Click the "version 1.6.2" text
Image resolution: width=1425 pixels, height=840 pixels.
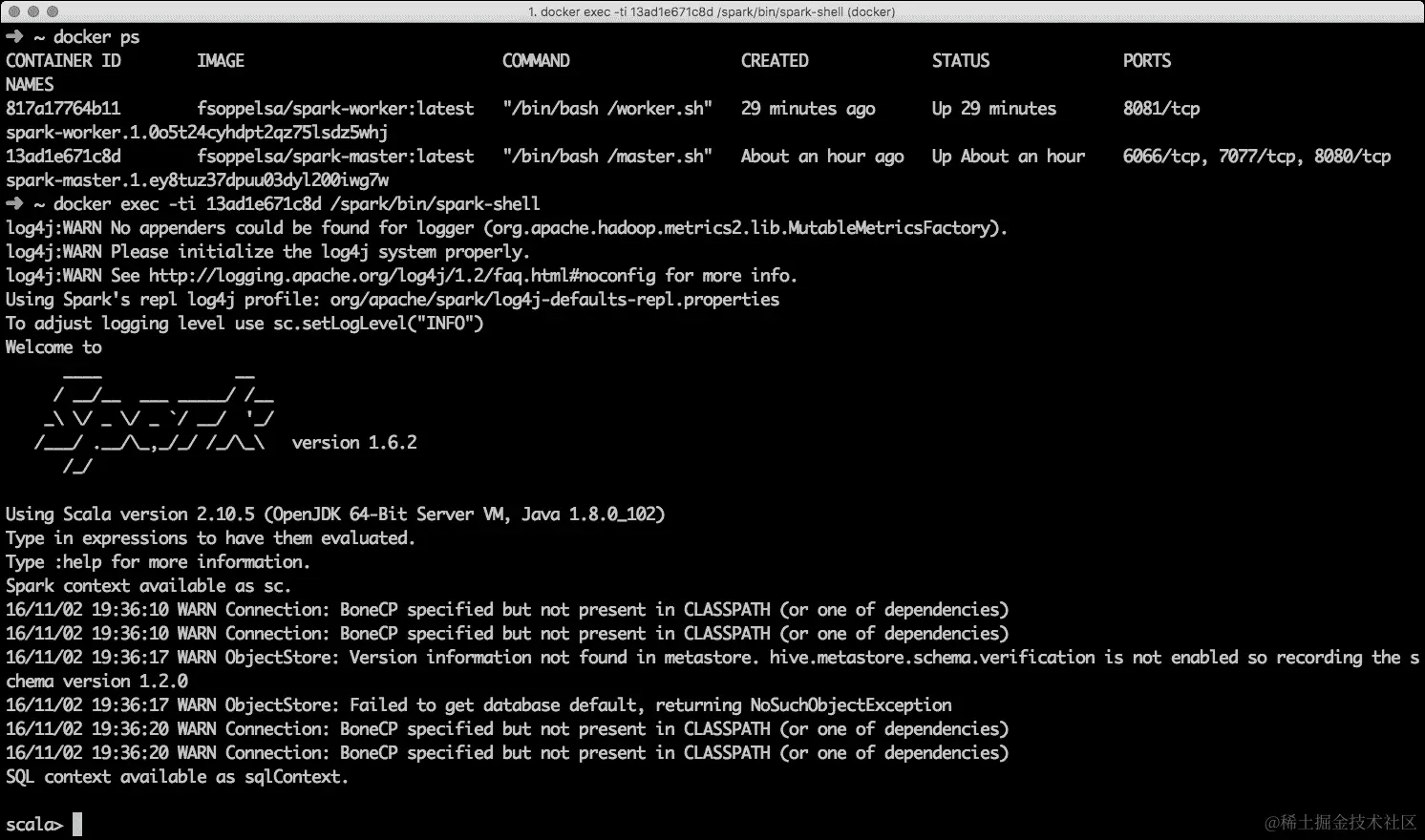354,442
